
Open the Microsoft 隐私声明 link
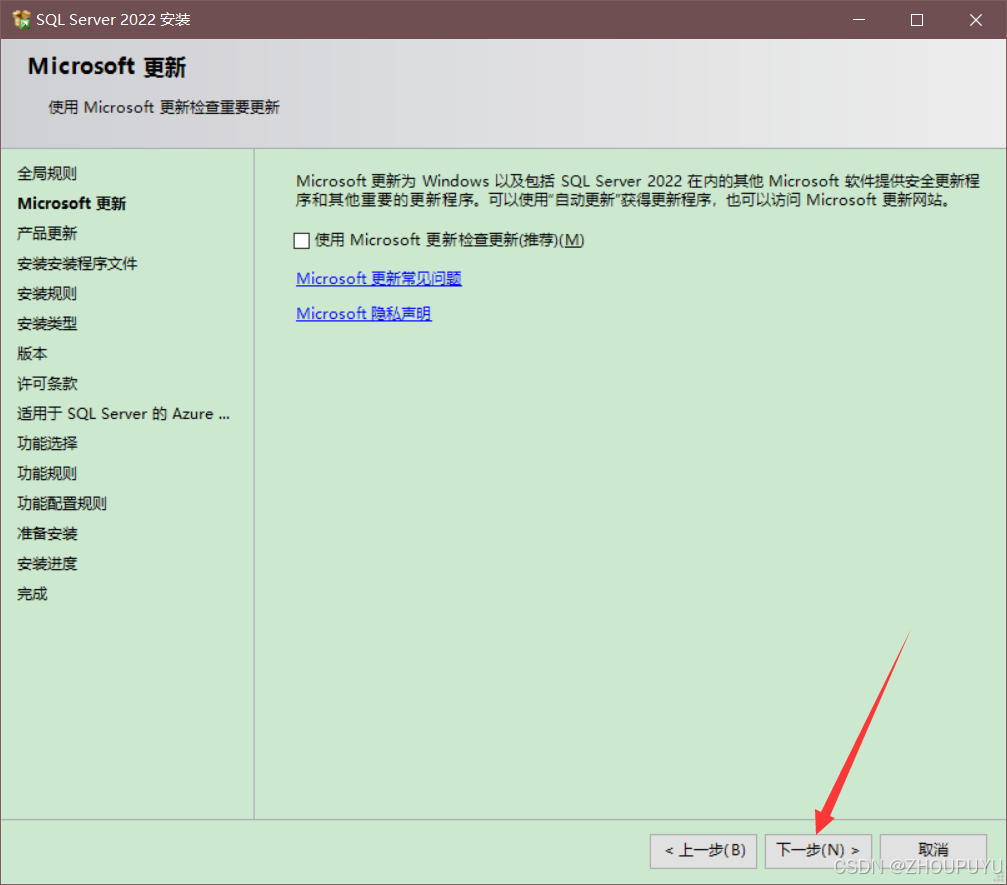pos(363,313)
